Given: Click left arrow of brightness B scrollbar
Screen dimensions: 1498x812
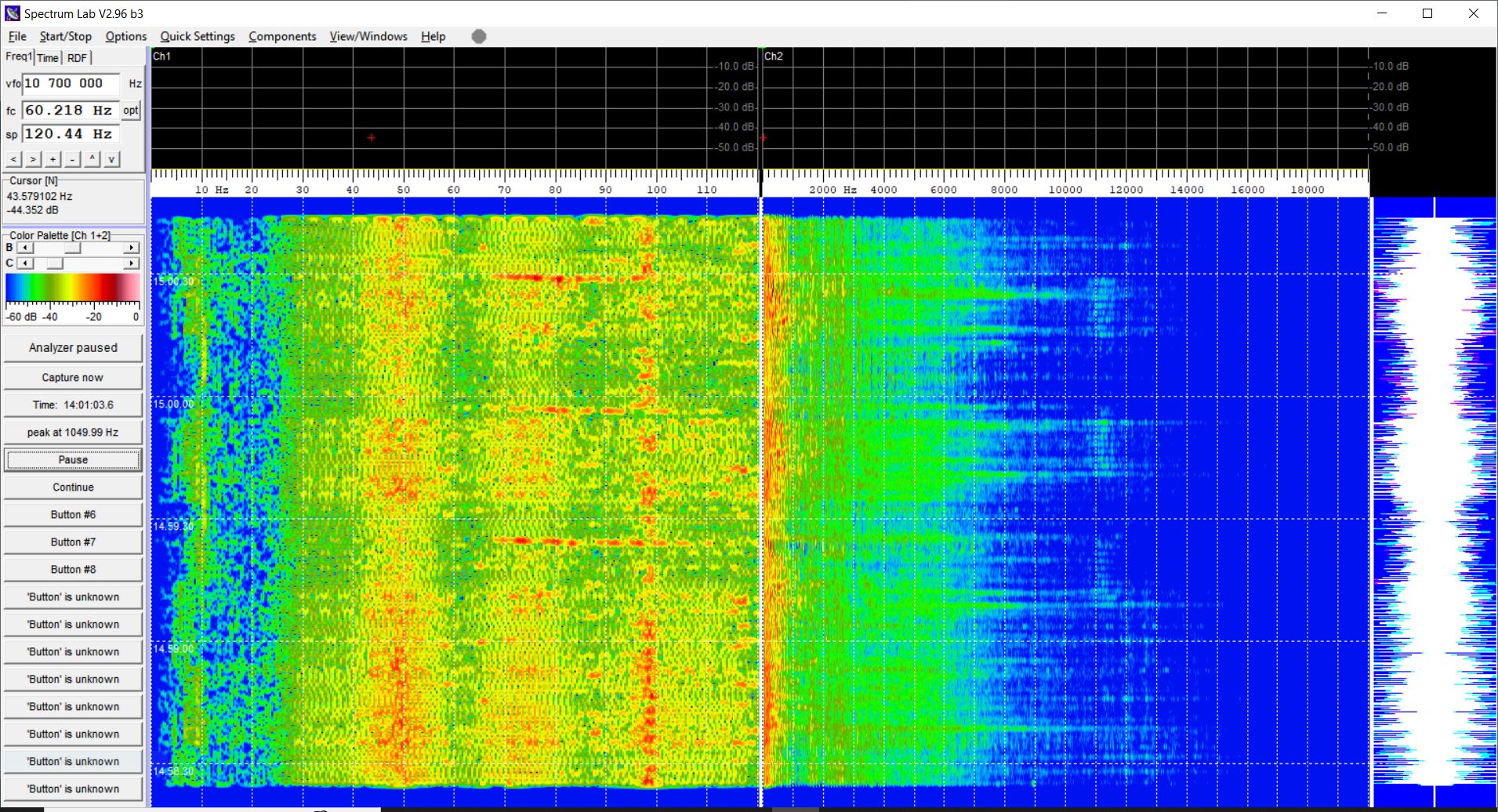Looking at the screenshot, I should pos(25,248).
